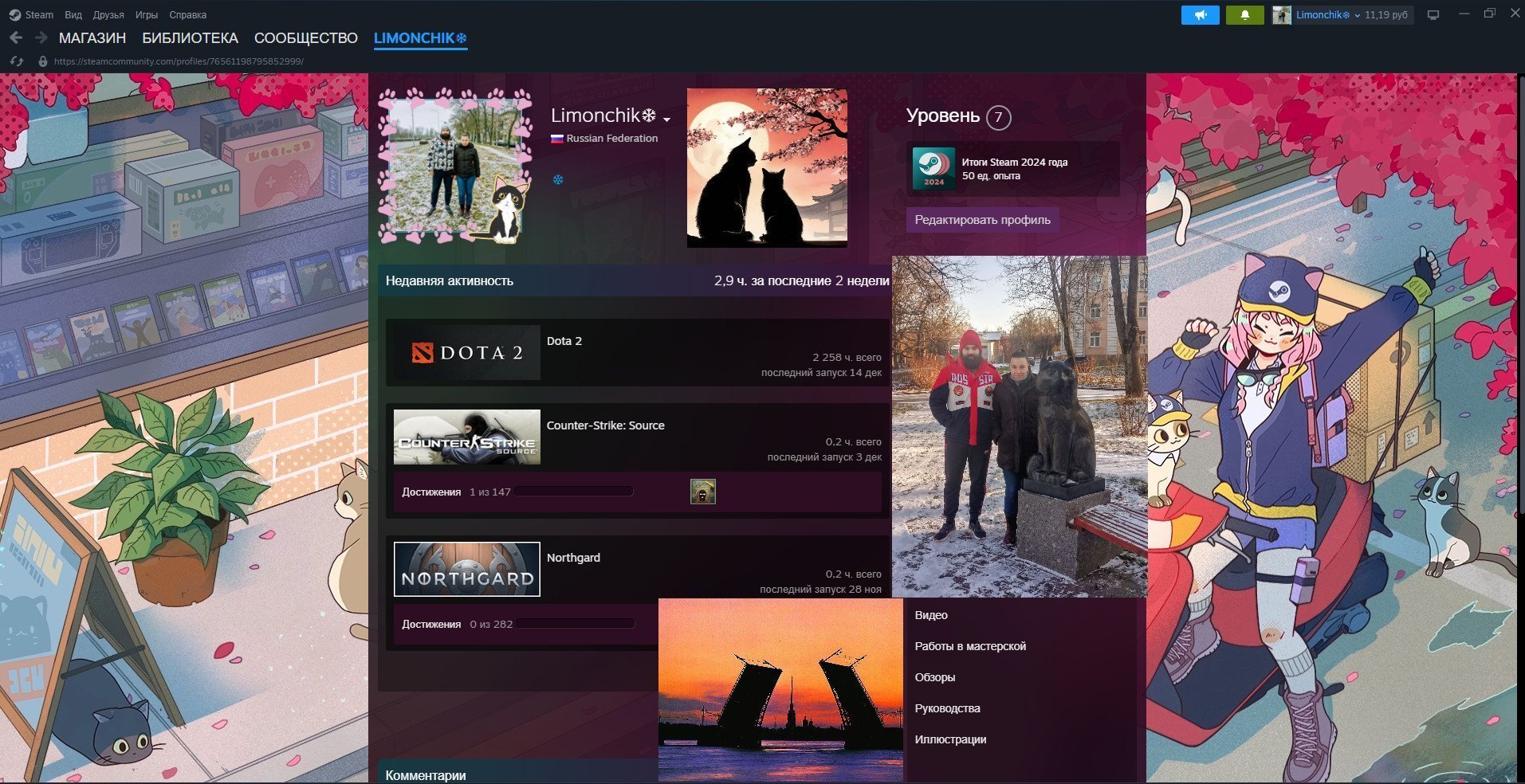Open notifications with the green bell icon
Image resolution: width=1525 pixels, height=784 pixels.
1244,15
